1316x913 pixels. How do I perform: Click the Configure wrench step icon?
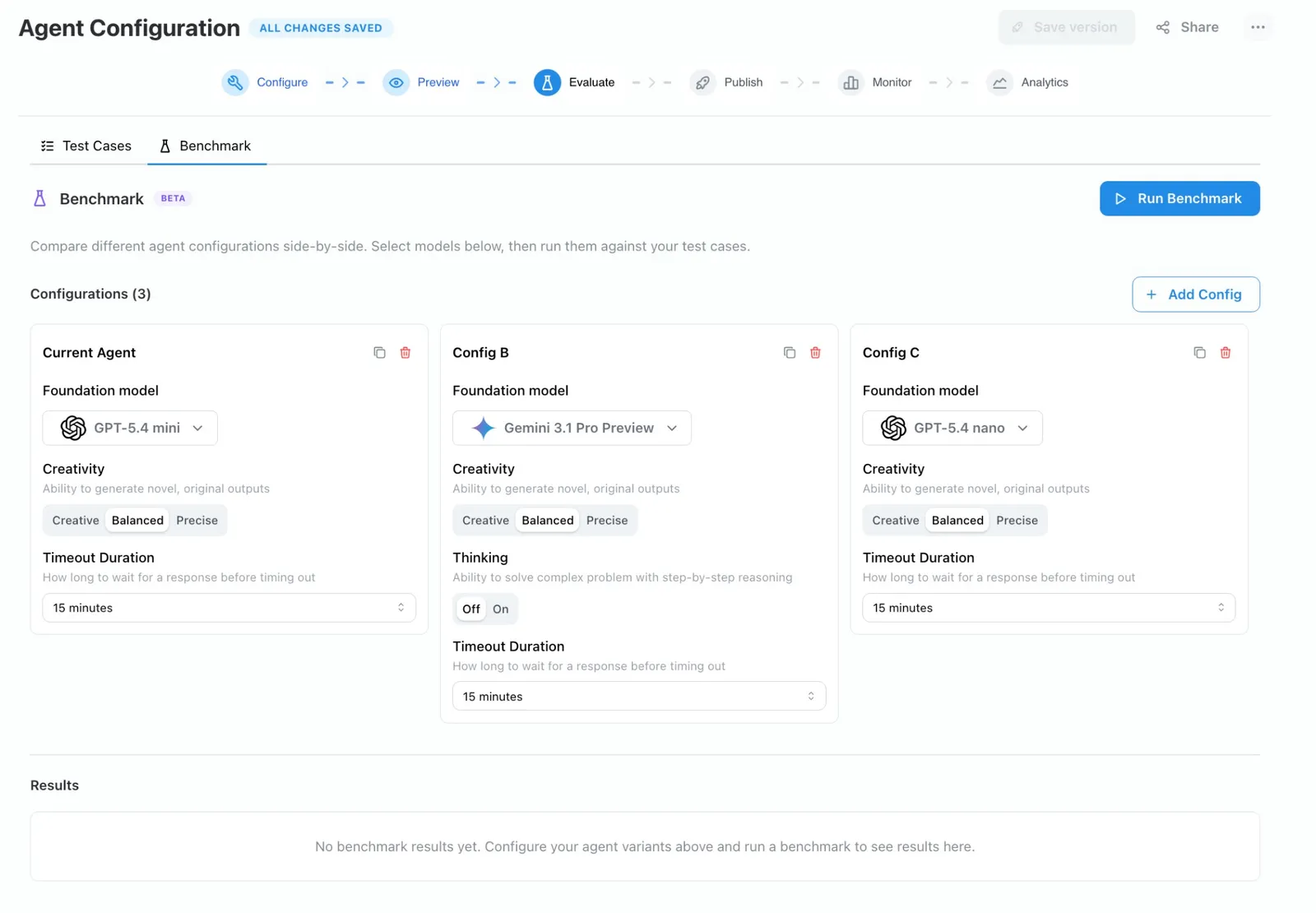pos(235,82)
